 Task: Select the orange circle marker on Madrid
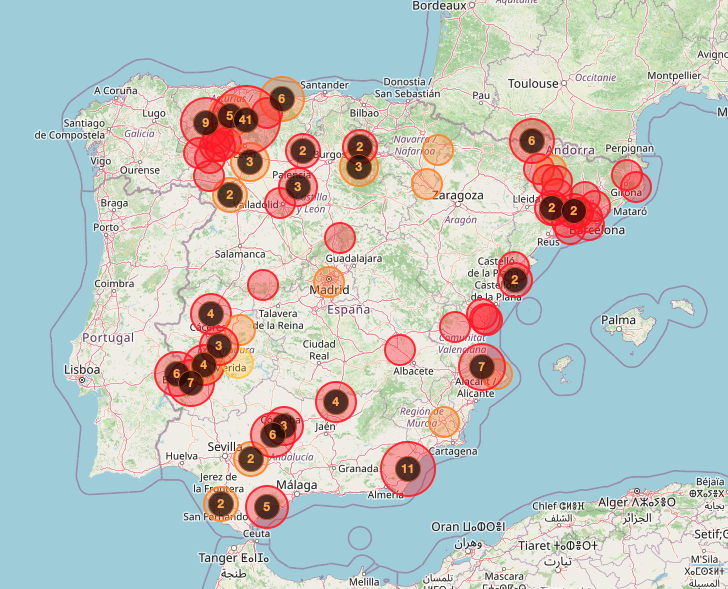coord(329,282)
